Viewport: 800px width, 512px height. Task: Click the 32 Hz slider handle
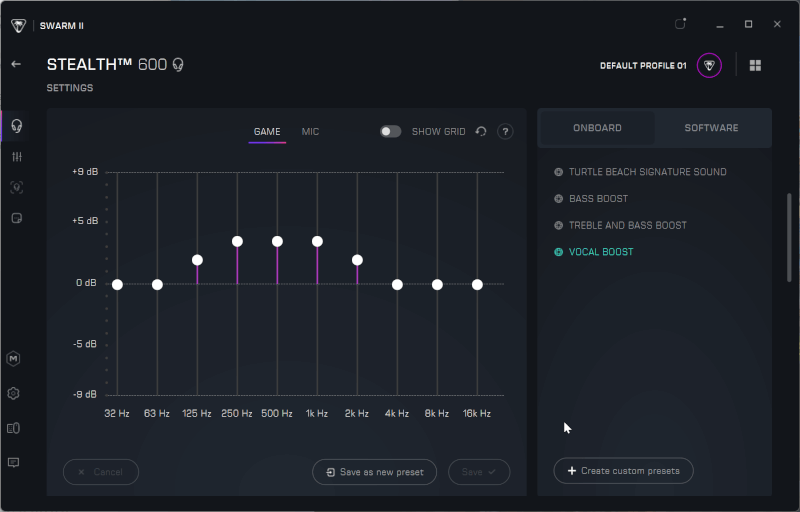(x=117, y=285)
